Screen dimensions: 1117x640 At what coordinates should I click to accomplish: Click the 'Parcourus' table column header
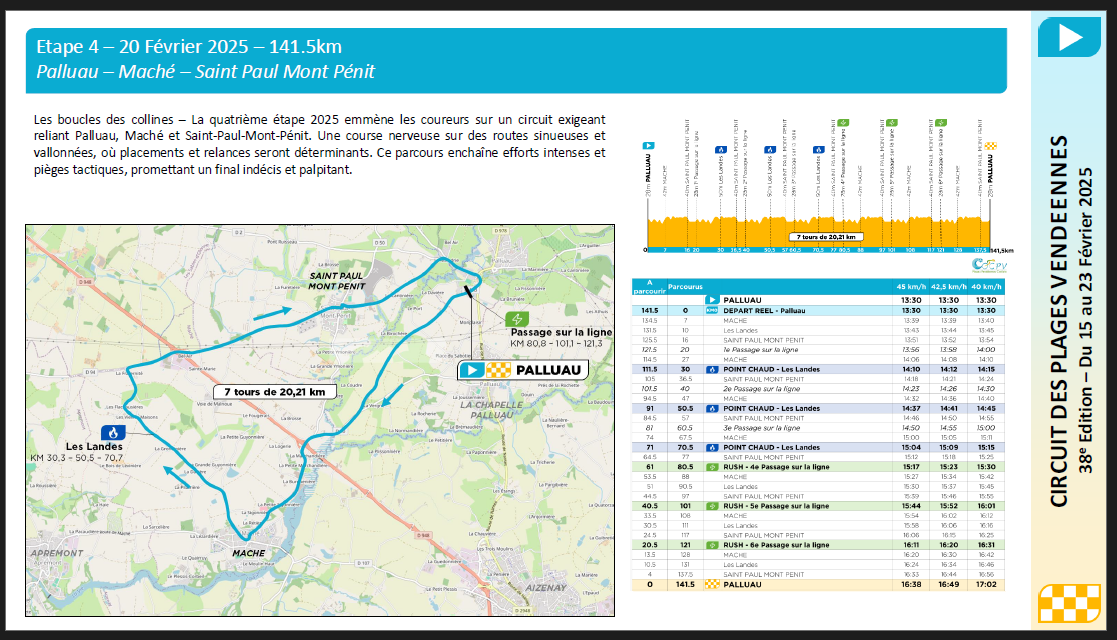(x=685, y=287)
